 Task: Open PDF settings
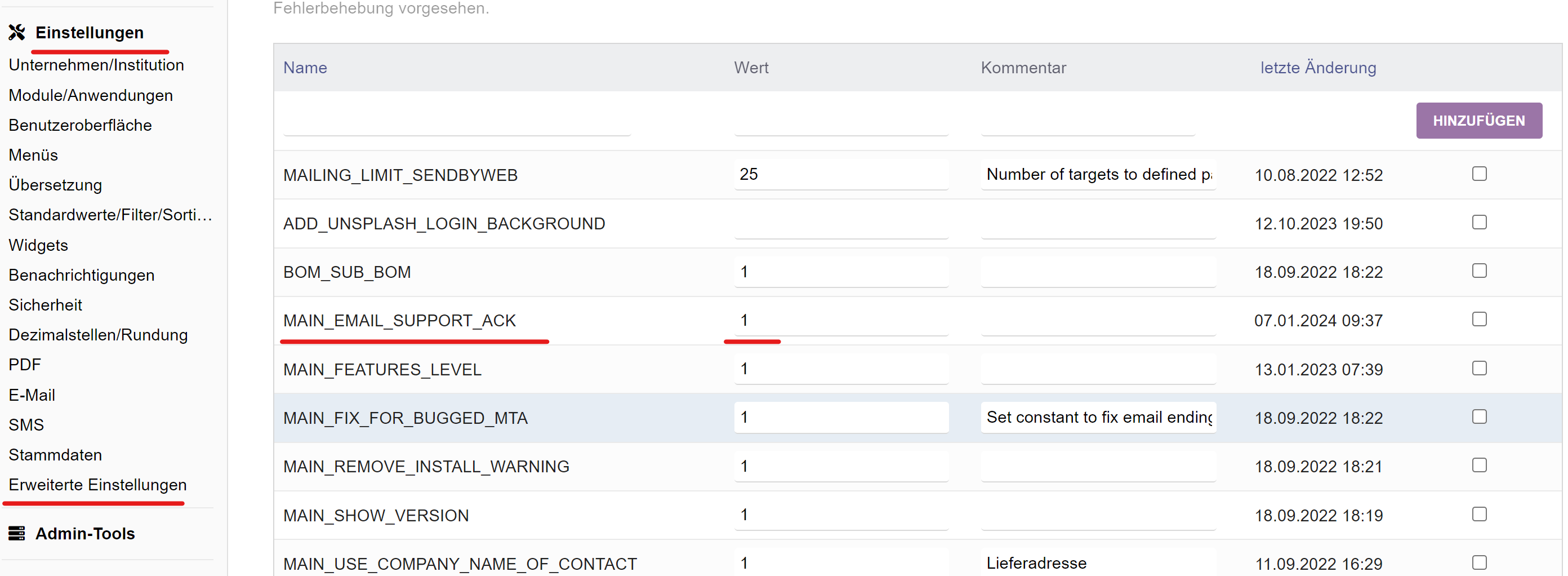pos(25,365)
